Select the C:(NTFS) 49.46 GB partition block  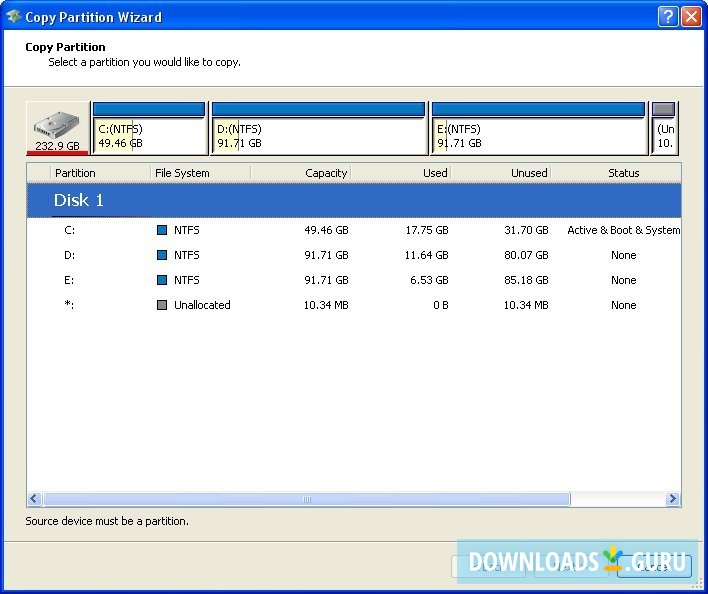pos(149,129)
